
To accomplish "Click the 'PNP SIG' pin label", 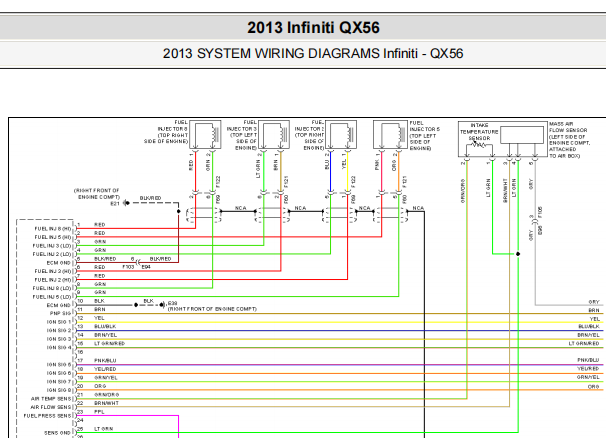I will (x=60, y=314).
